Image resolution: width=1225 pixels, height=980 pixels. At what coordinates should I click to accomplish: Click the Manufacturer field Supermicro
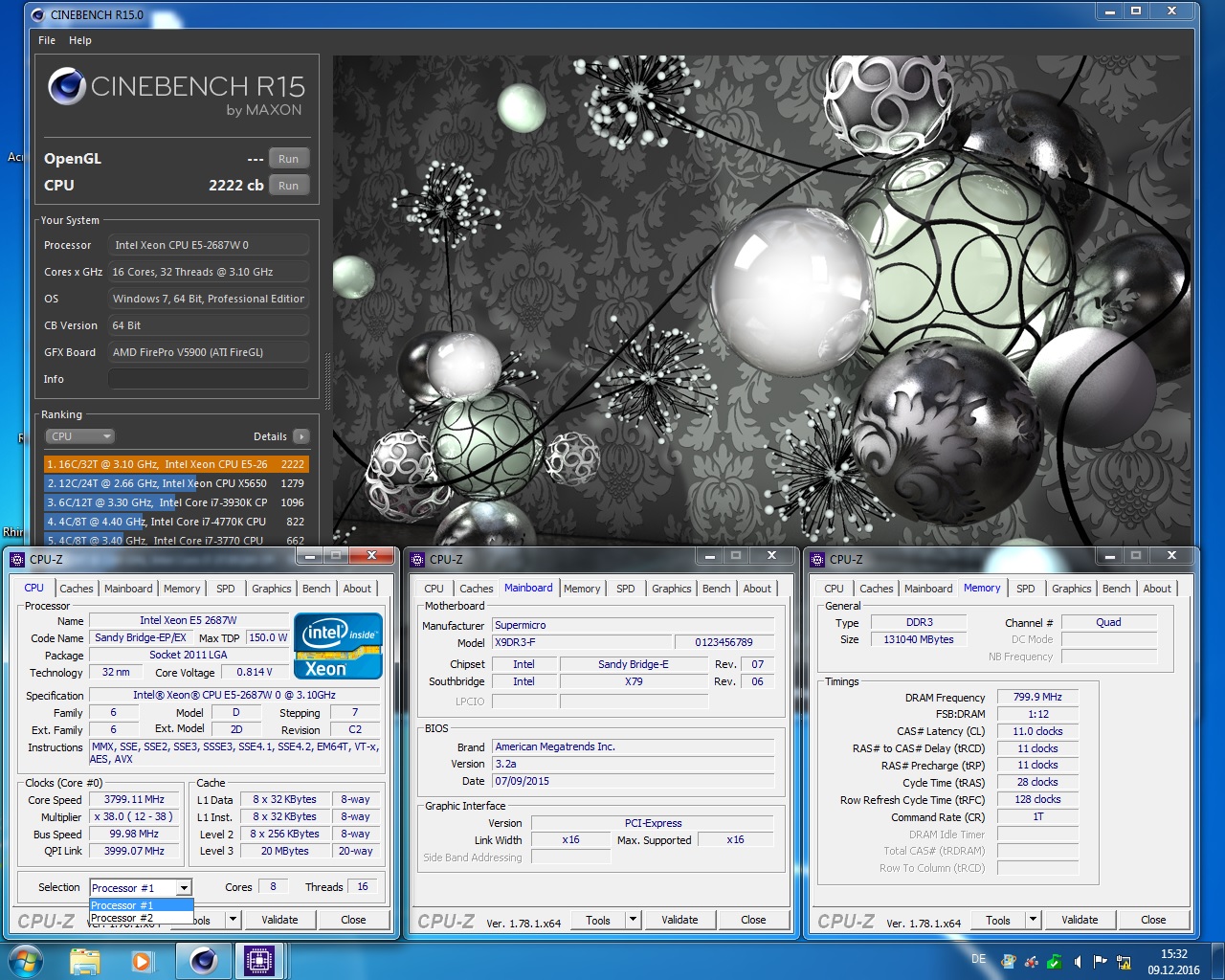point(634,625)
